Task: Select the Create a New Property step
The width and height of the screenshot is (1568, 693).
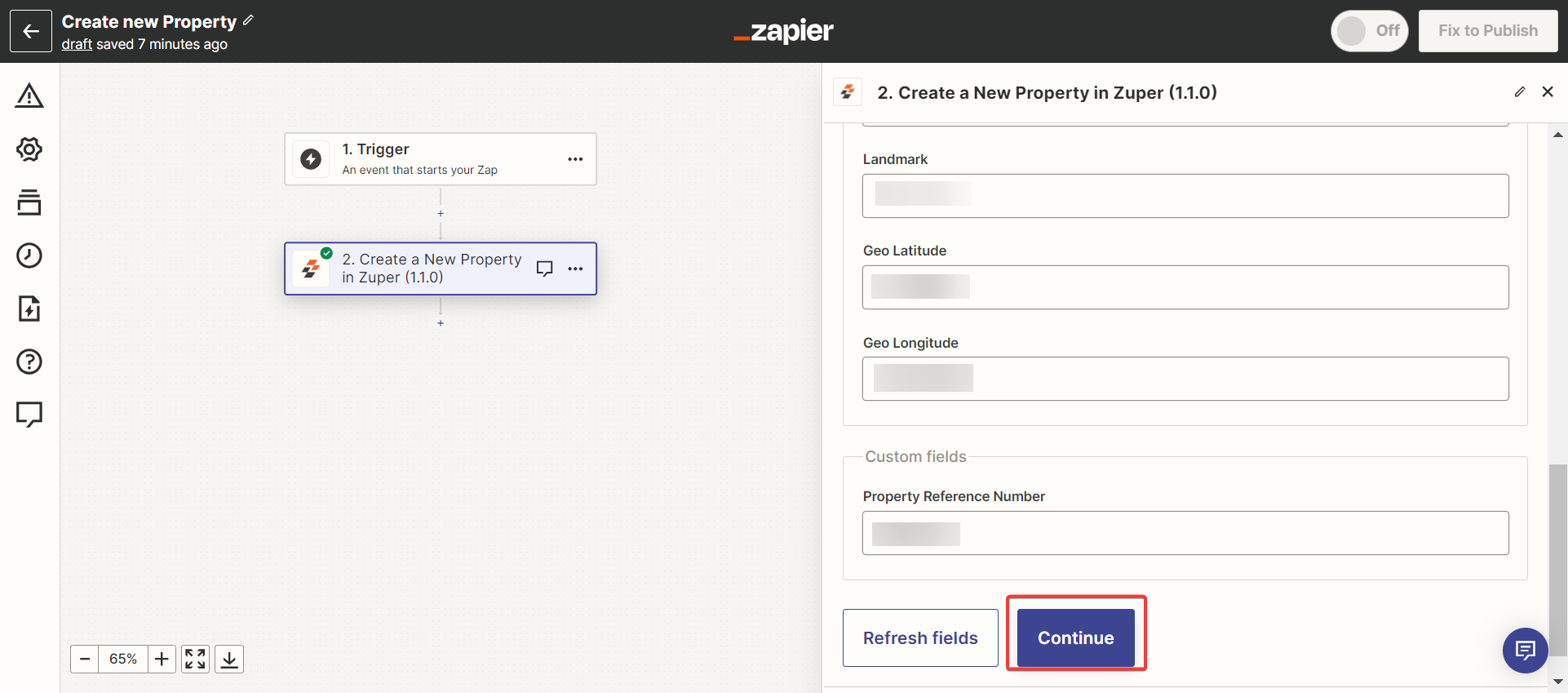Action: point(424,269)
